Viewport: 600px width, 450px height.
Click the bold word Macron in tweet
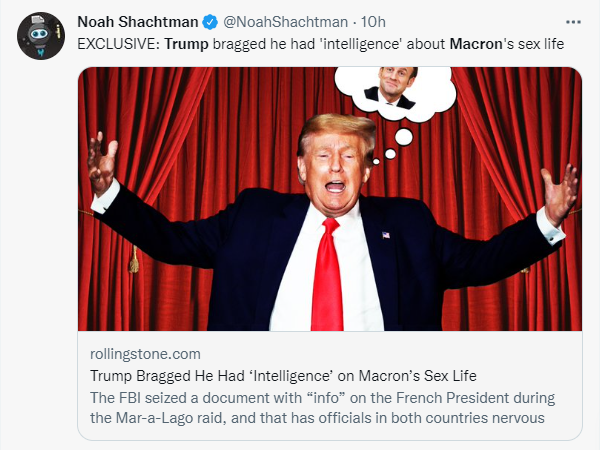(477, 45)
